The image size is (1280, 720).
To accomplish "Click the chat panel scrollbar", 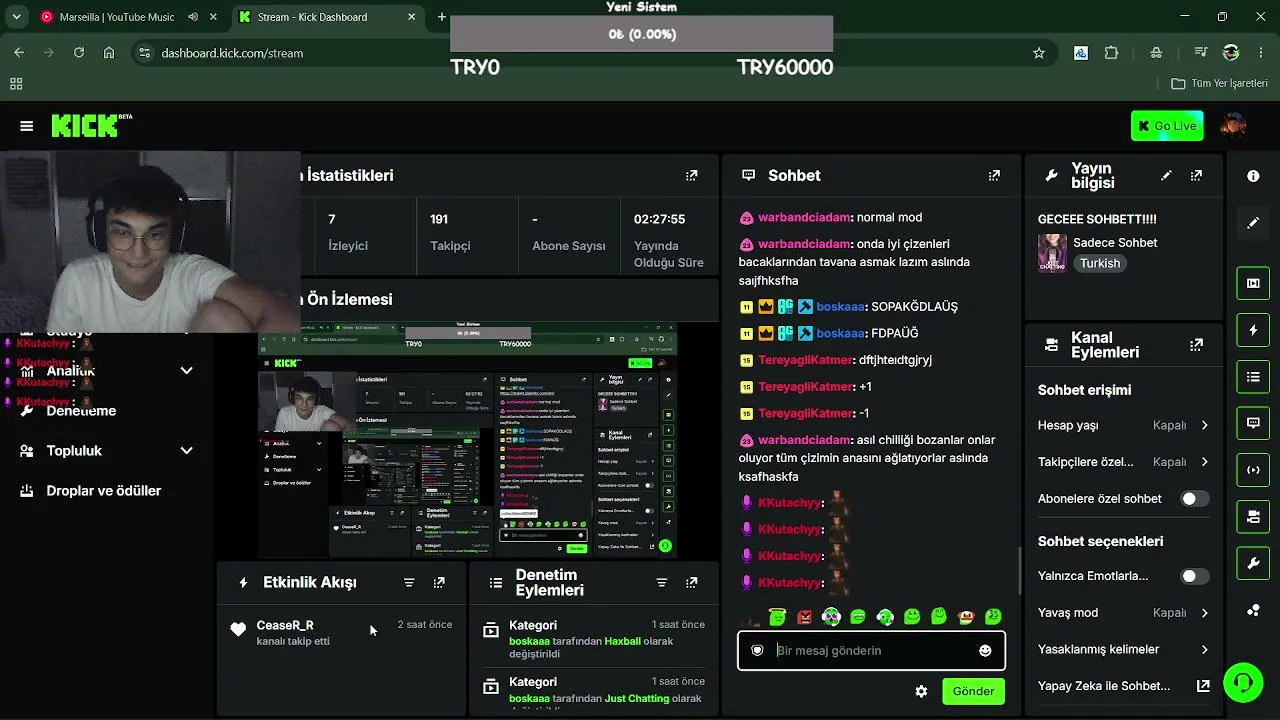I will pyautogui.click(x=1020, y=570).
